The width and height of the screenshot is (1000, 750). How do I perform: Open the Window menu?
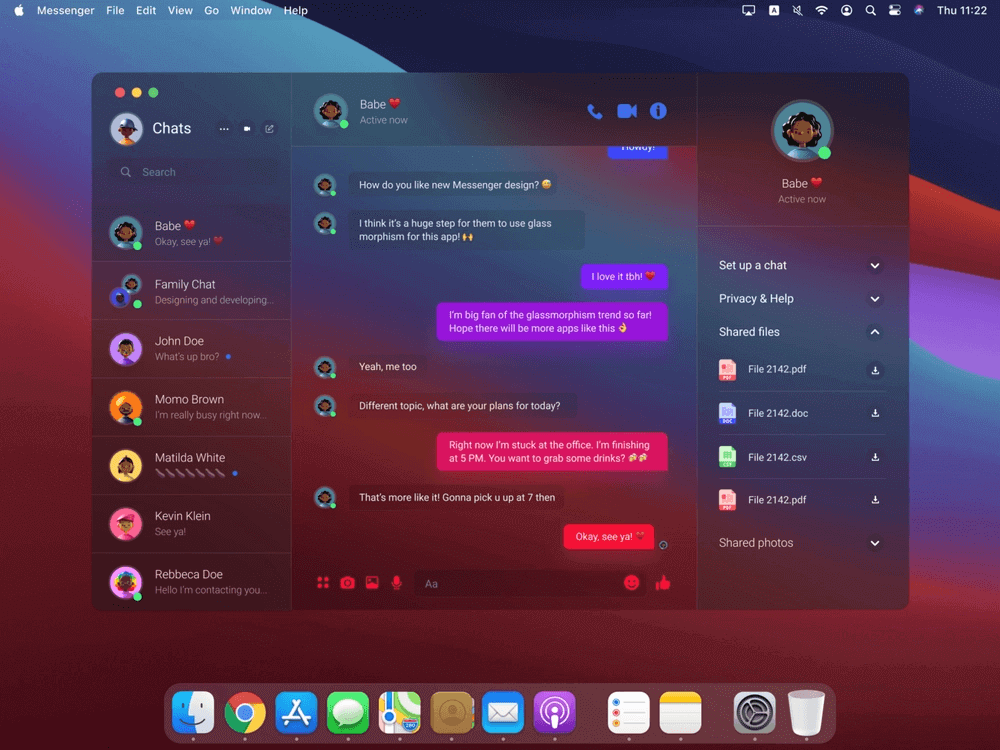point(251,10)
